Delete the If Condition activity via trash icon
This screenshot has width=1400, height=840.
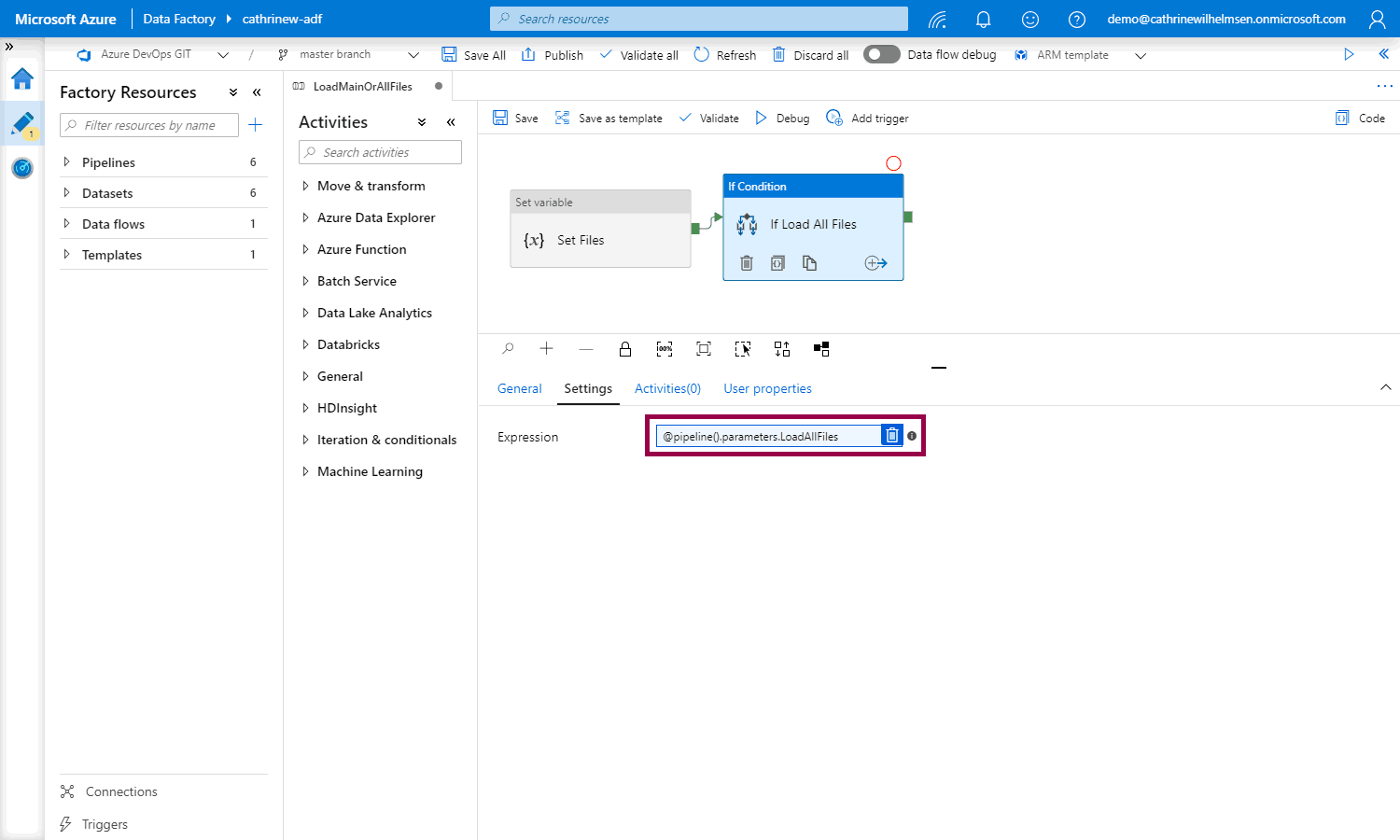747,263
